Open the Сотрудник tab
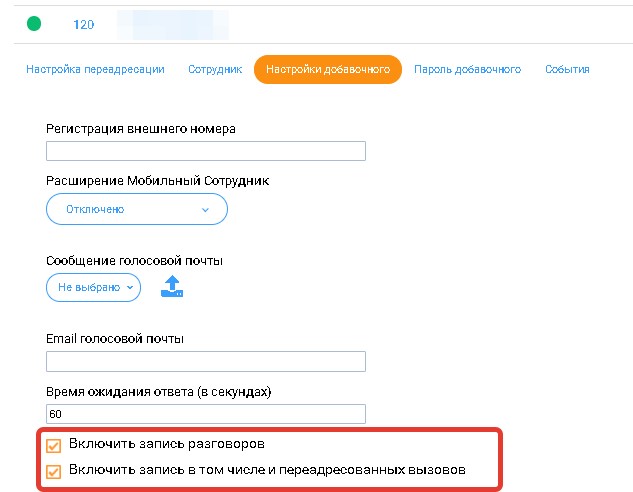The image size is (633, 492). click(215, 69)
